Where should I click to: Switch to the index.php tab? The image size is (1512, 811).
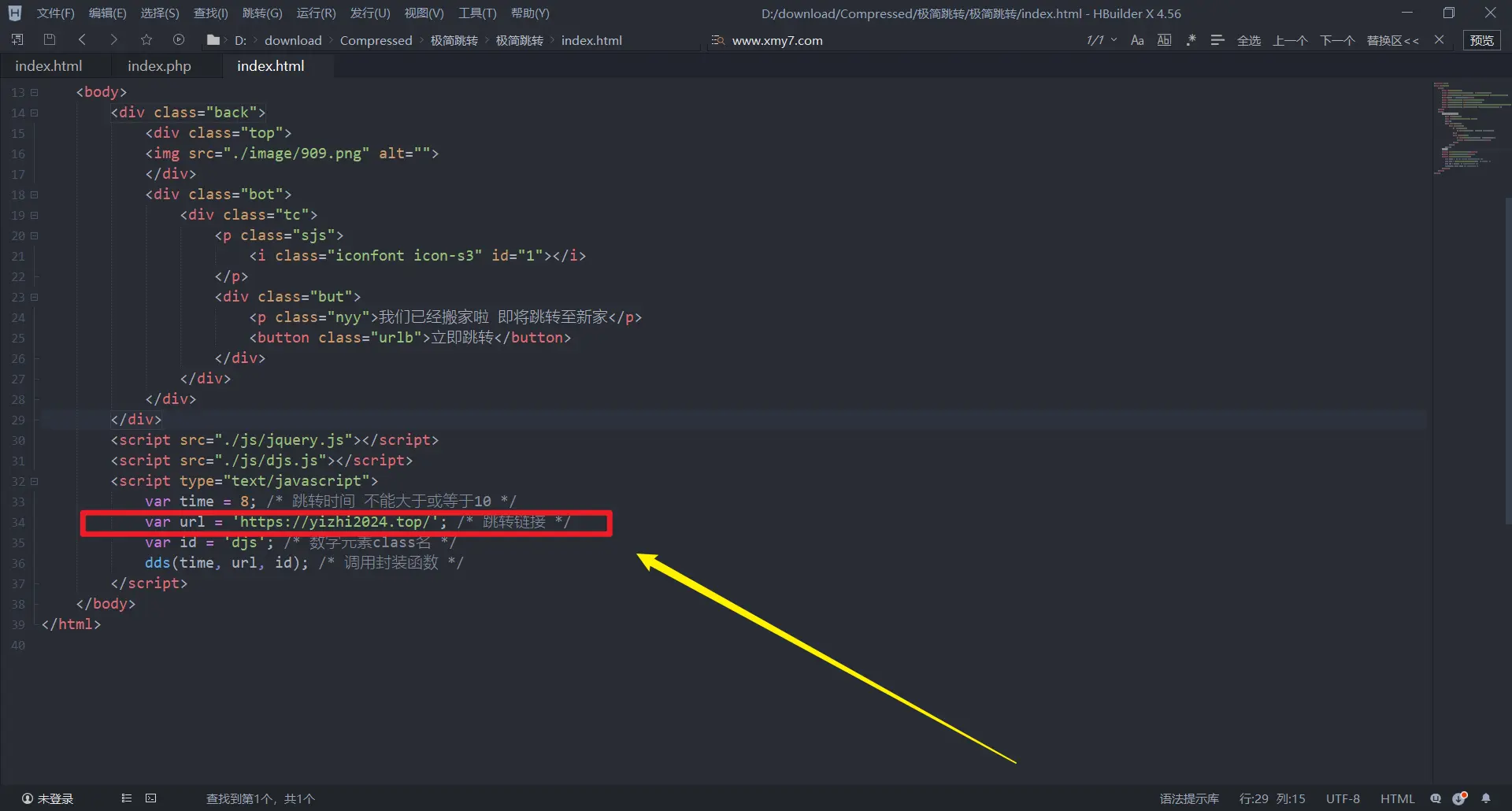coord(159,66)
